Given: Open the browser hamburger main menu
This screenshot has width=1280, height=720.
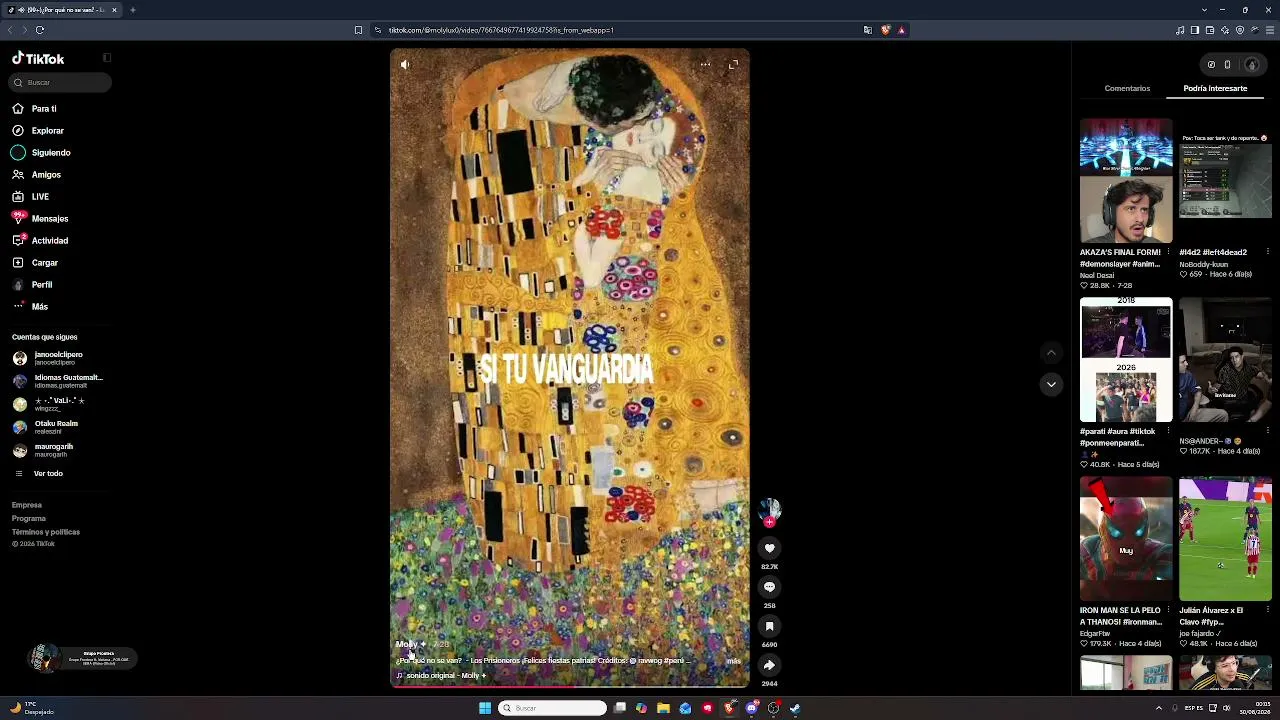Looking at the screenshot, I should pos(1270,30).
